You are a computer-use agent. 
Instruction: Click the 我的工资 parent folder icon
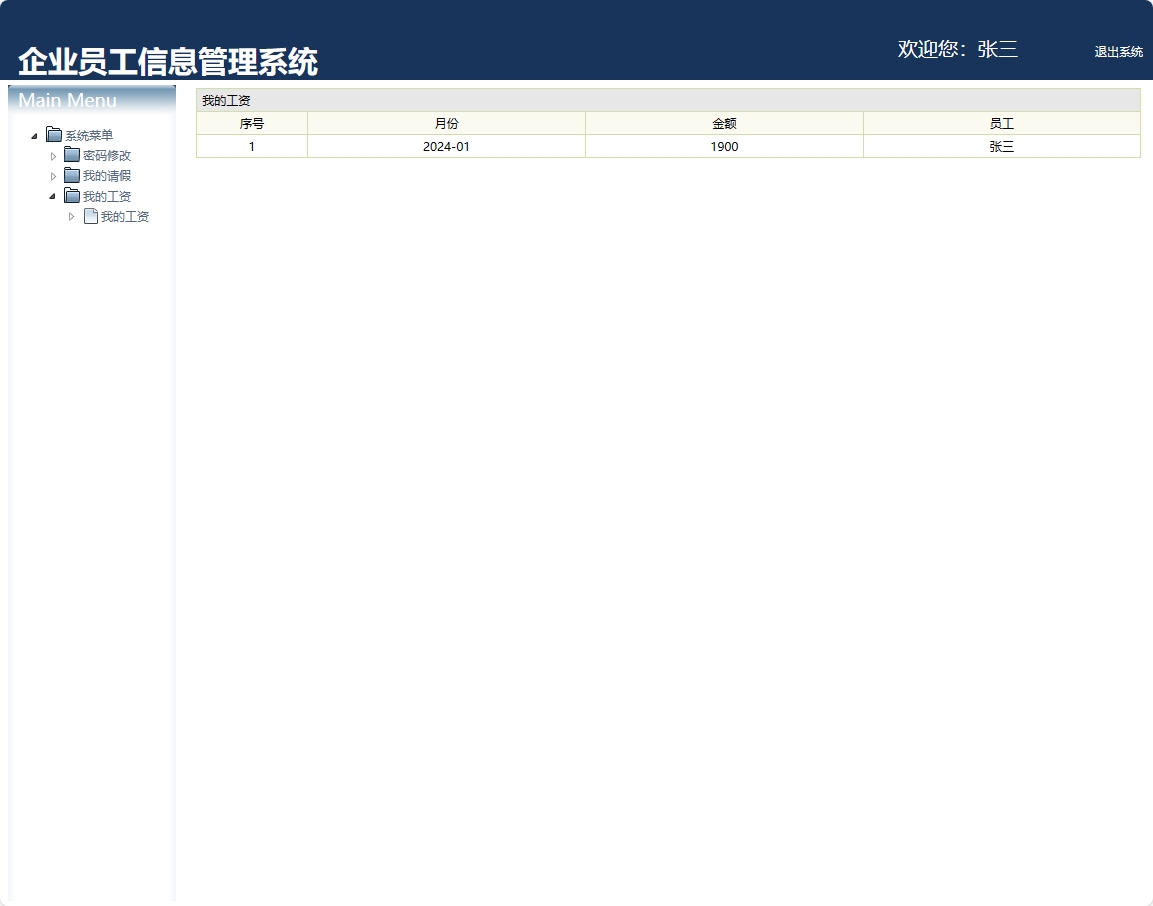coord(72,196)
